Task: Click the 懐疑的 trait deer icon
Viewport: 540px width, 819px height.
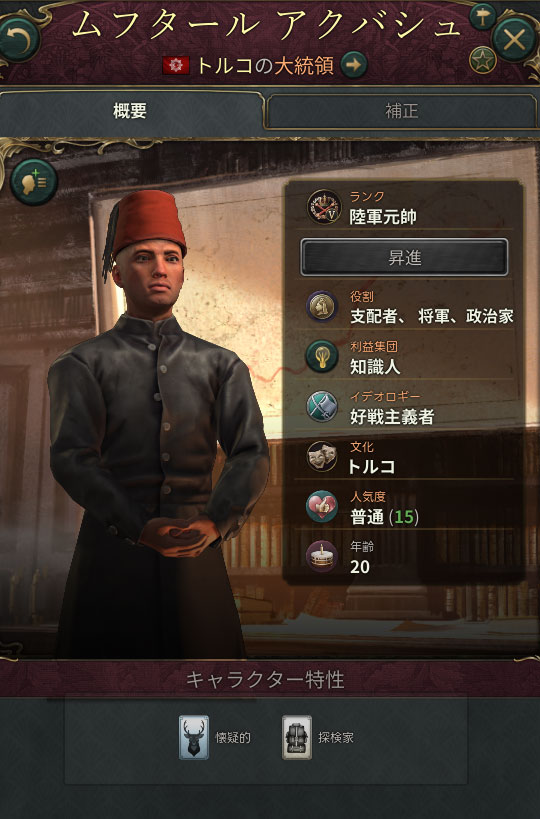Action: 194,738
